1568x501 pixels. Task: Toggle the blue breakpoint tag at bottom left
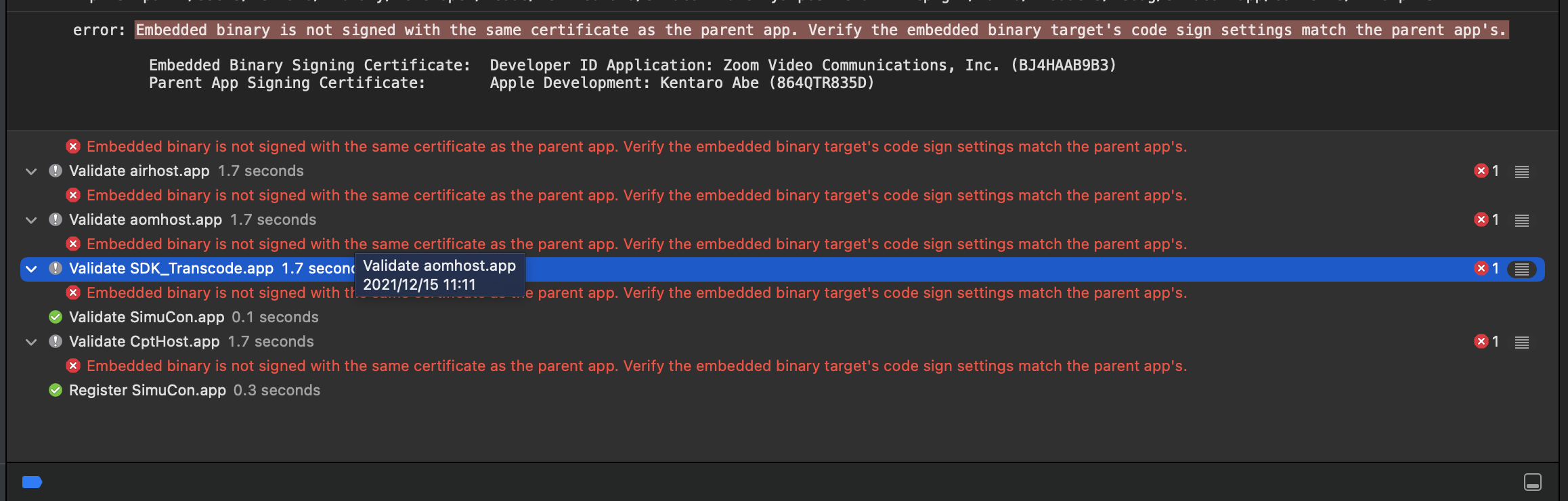32,482
